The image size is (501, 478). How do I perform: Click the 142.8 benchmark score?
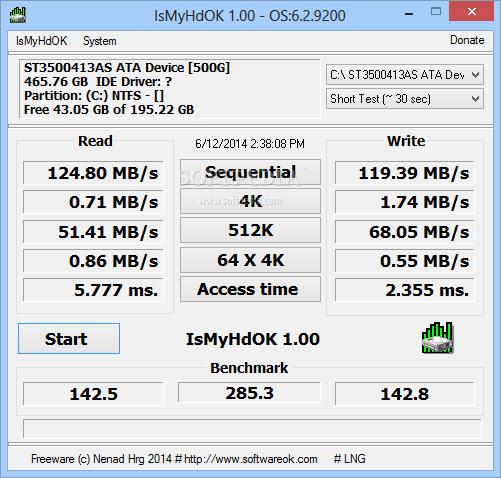click(405, 394)
